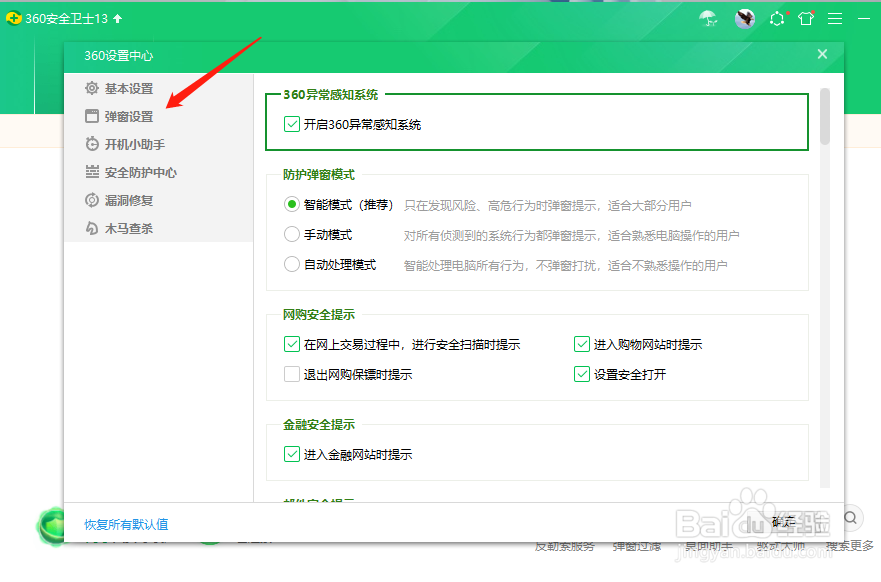Click 弹窗过滤 in main window bottom bar
This screenshot has height=582, width=881.
click(637, 546)
